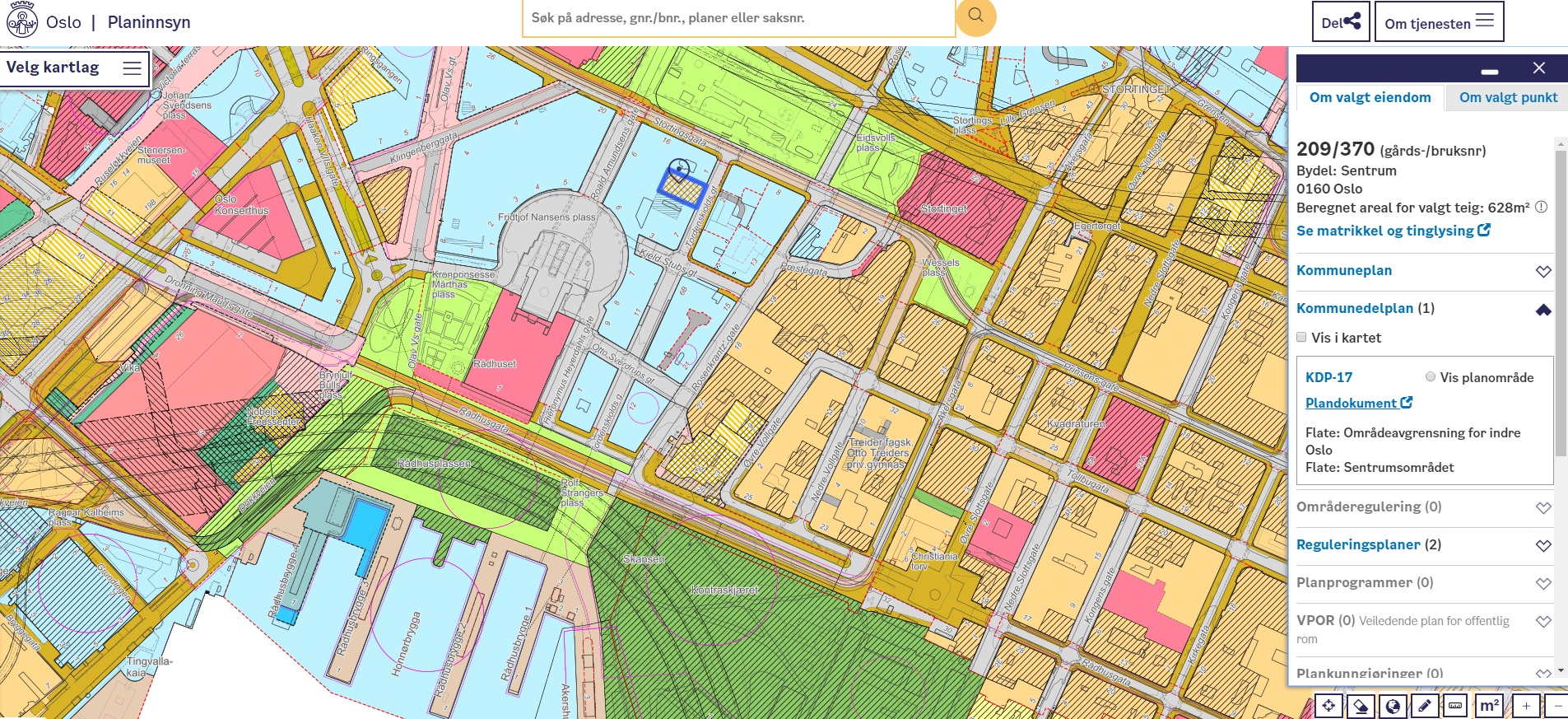Switch to 'Om valgt punkt' tab

(x=1508, y=97)
